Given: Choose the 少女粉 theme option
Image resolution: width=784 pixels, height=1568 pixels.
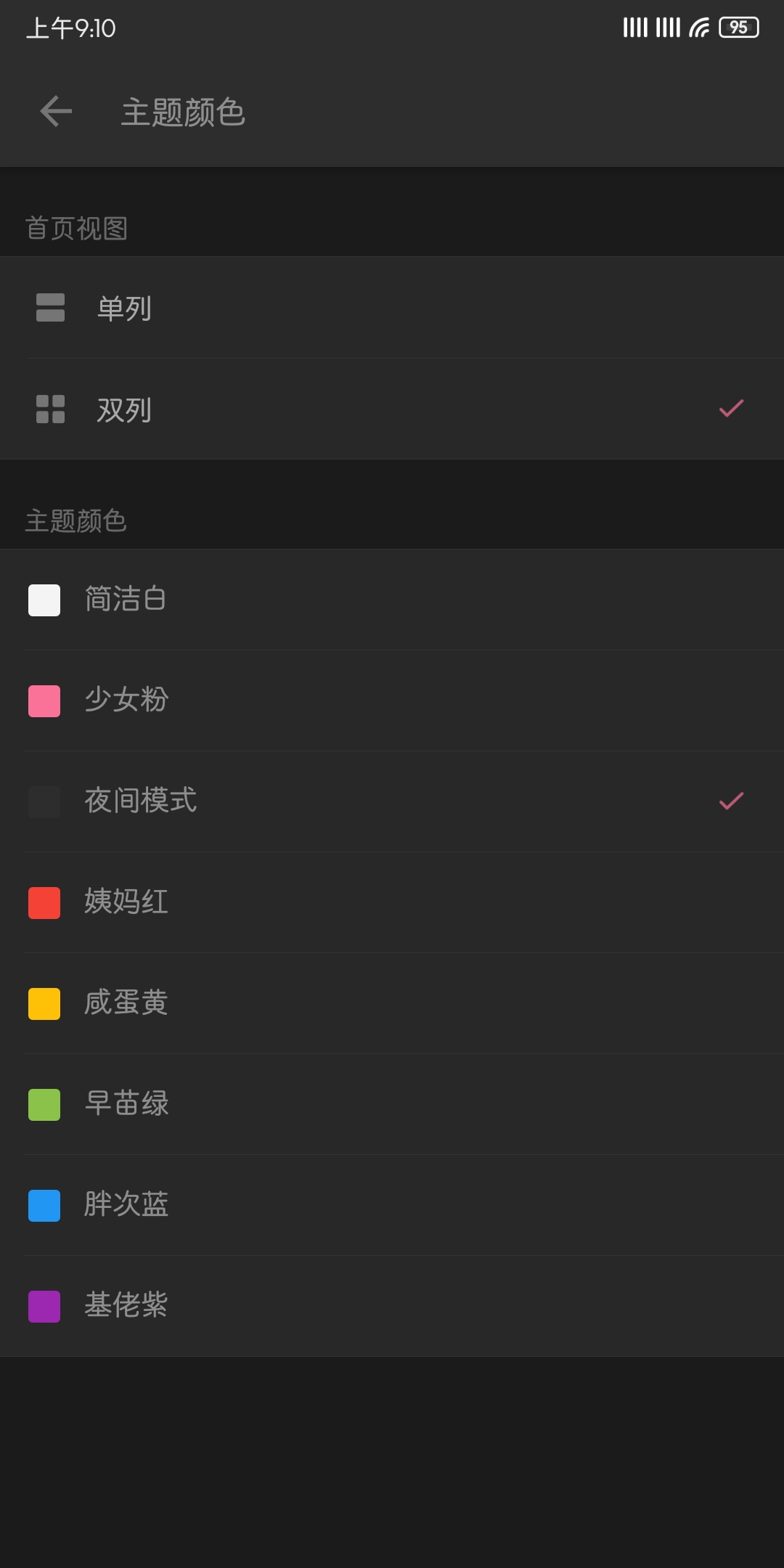Looking at the screenshot, I should coord(126,701).
